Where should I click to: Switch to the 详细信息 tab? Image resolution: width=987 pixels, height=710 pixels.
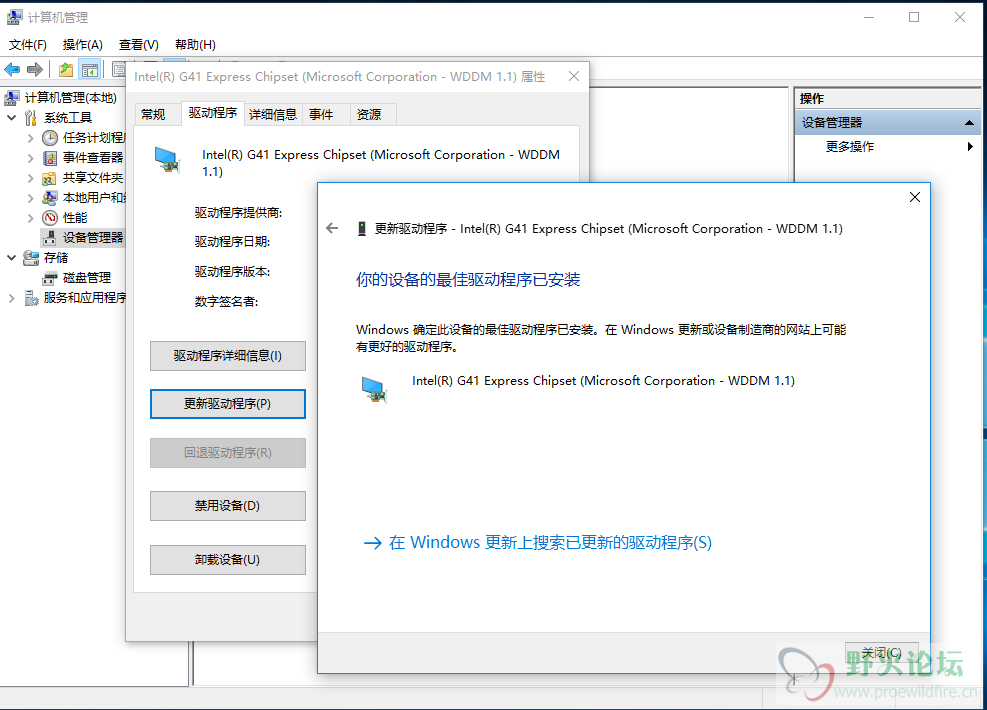pos(273,115)
